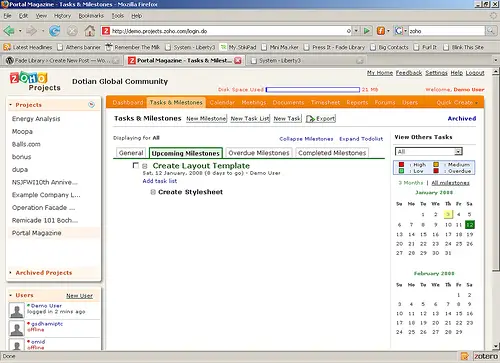Click the New Milestone button
The image size is (500, 363).
pyautogui.click(x=206, y=118)
